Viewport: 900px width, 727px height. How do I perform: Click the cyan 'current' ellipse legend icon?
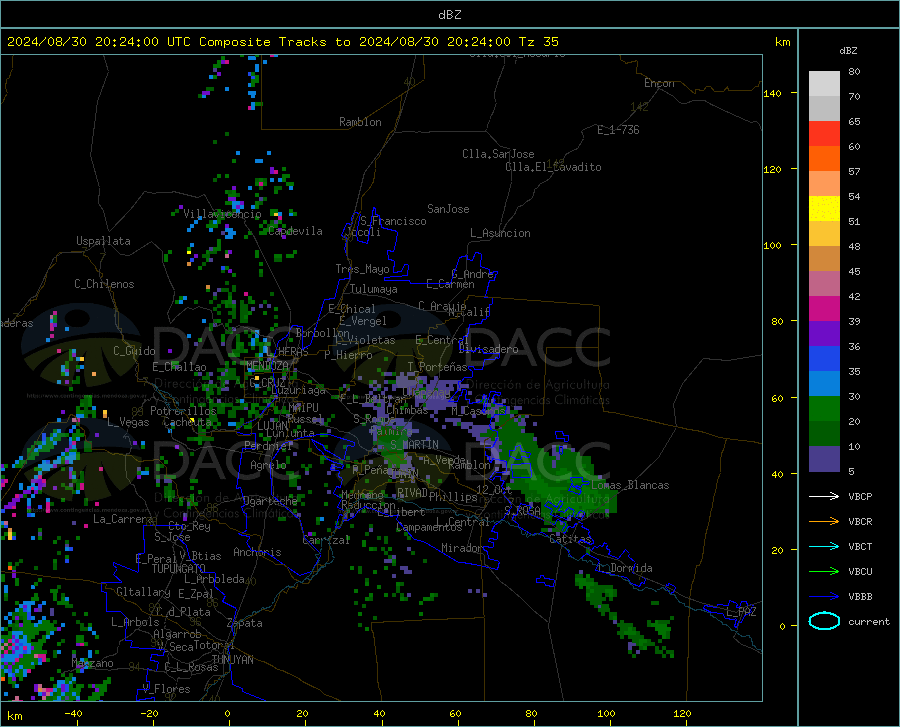(x=824, y=621)
